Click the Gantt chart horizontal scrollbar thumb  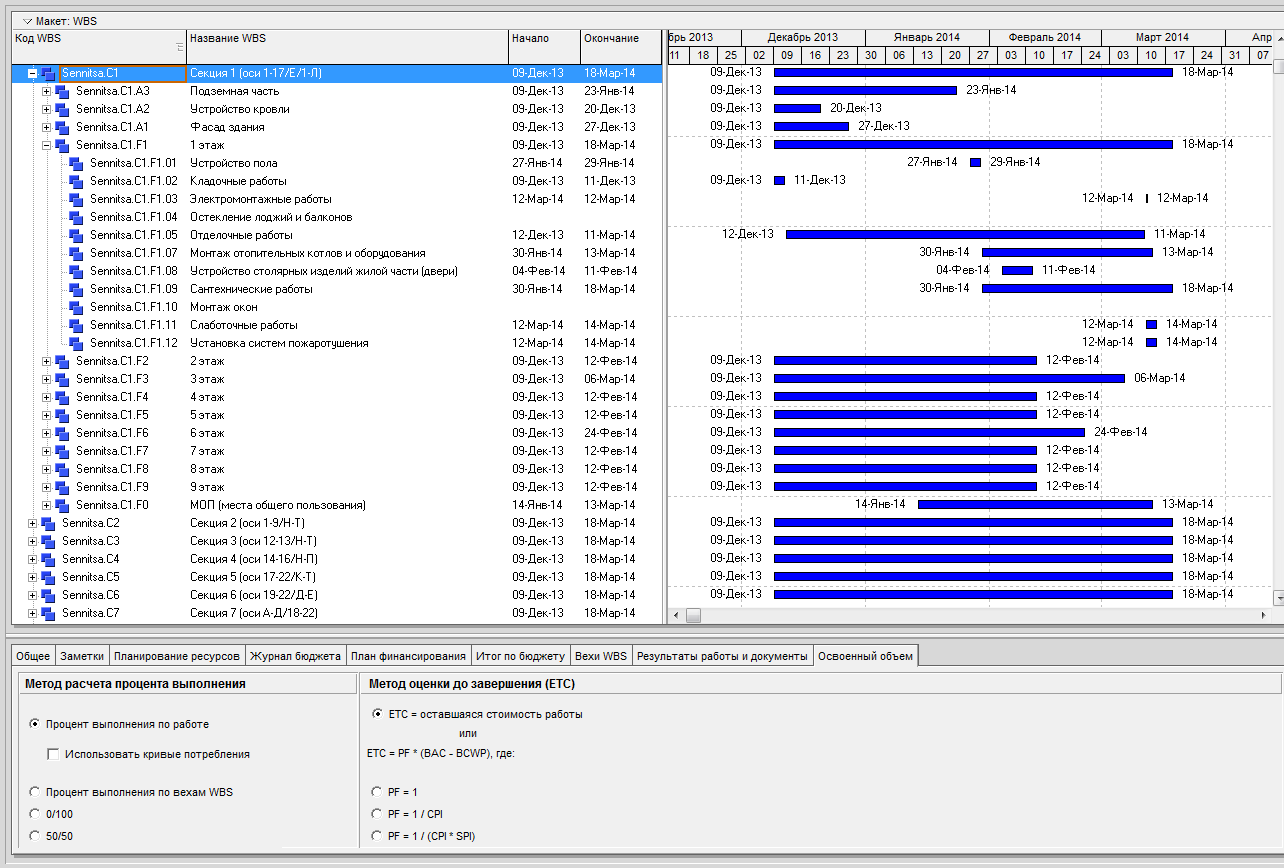(x=693, y=615)
